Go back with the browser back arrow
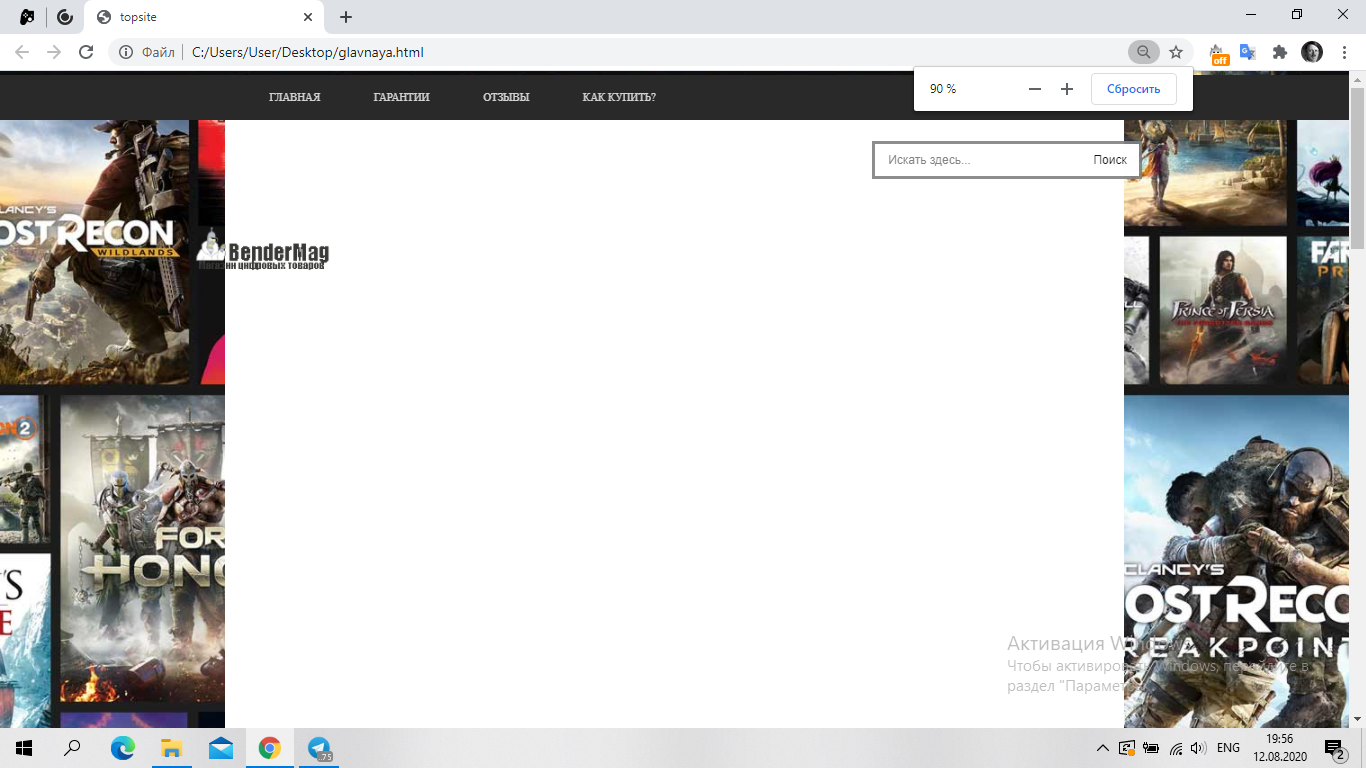Viewport: 1366px width, 768px height. coord(22,52)
